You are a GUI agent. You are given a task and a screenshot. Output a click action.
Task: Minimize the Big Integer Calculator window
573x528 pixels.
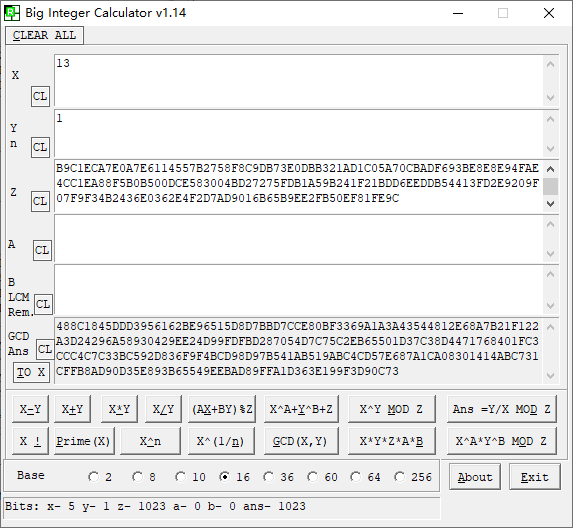(x=458, y=13)
